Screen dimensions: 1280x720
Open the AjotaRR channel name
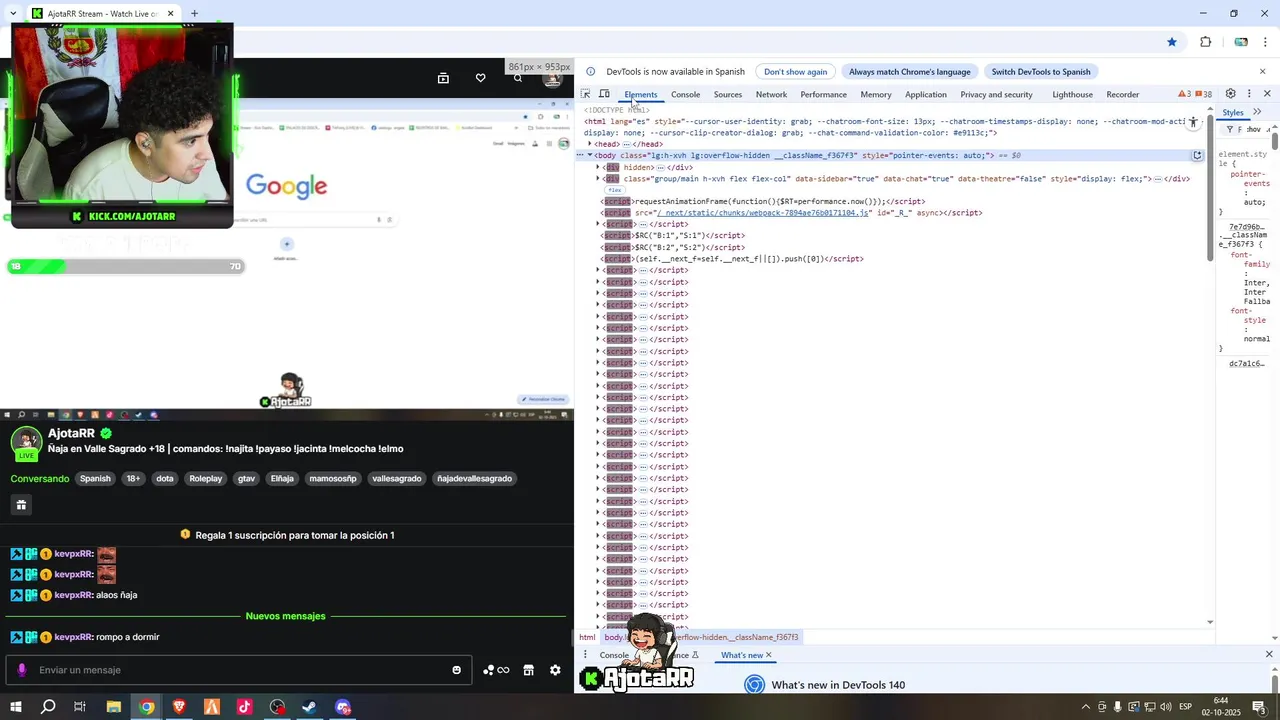pos(71,433)
